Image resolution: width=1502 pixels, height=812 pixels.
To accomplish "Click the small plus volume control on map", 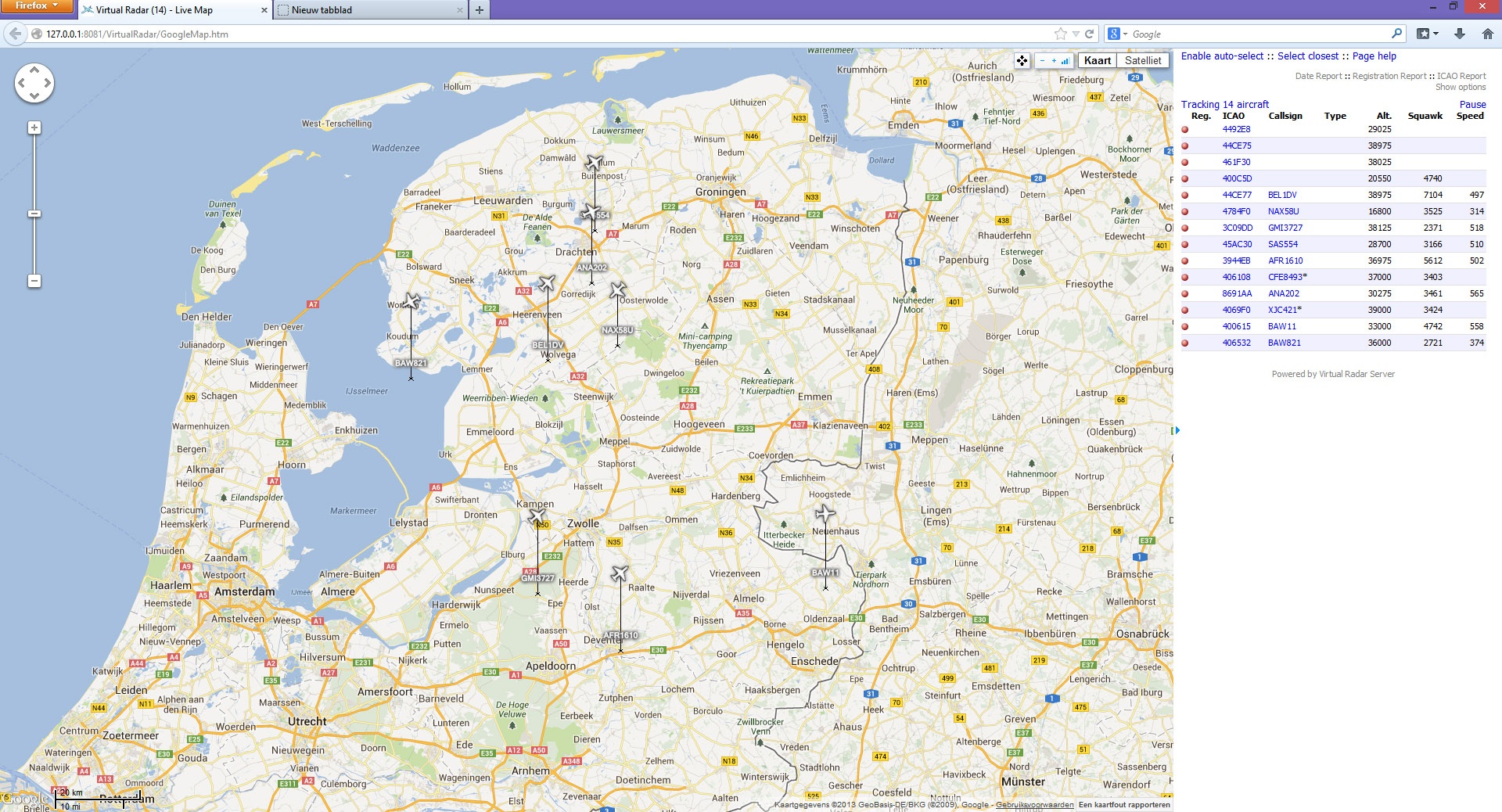I will click(1054, 60).
